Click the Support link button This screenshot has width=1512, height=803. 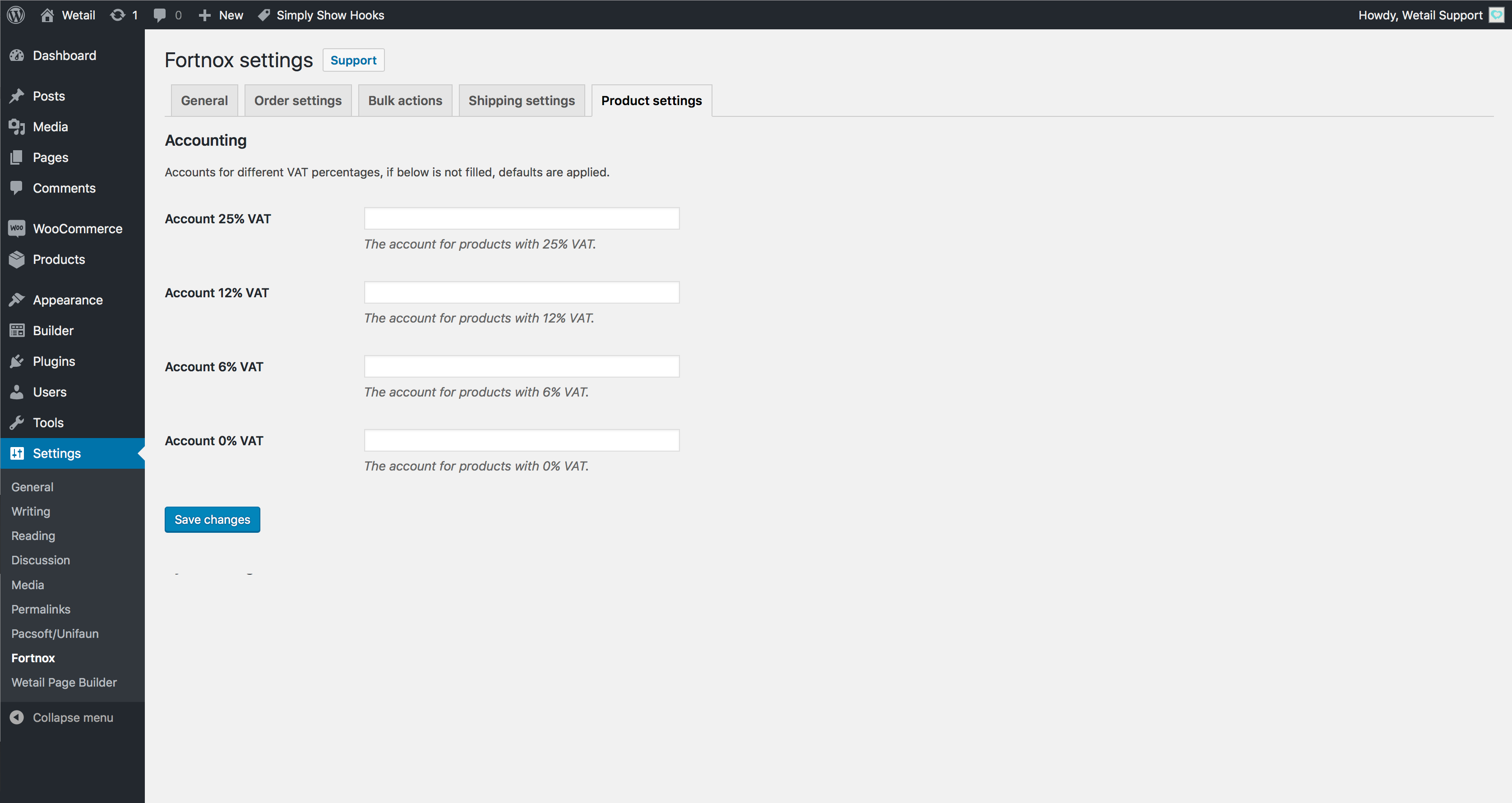point(352,60)
